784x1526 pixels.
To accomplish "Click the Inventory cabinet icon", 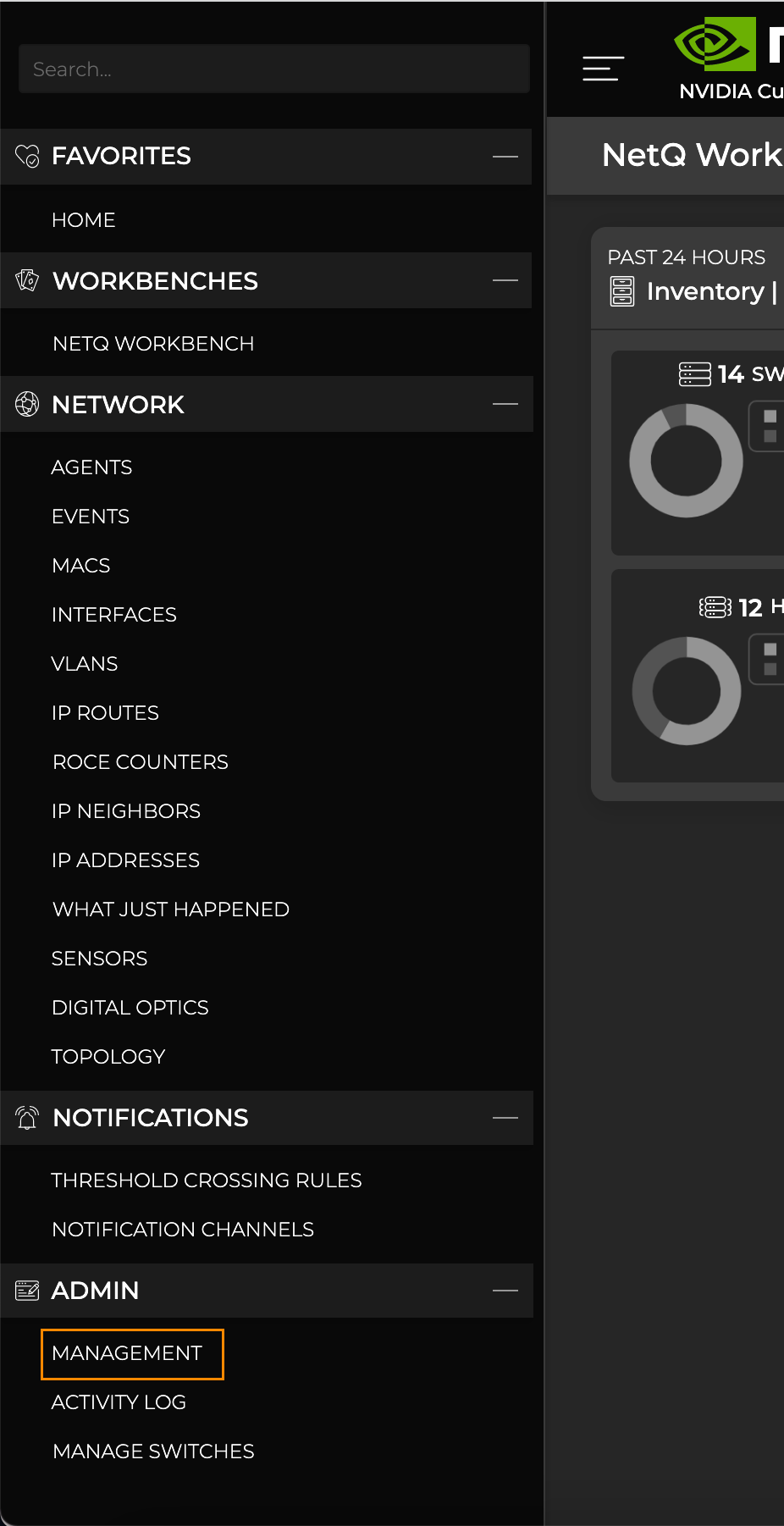I will coord(622,291).
